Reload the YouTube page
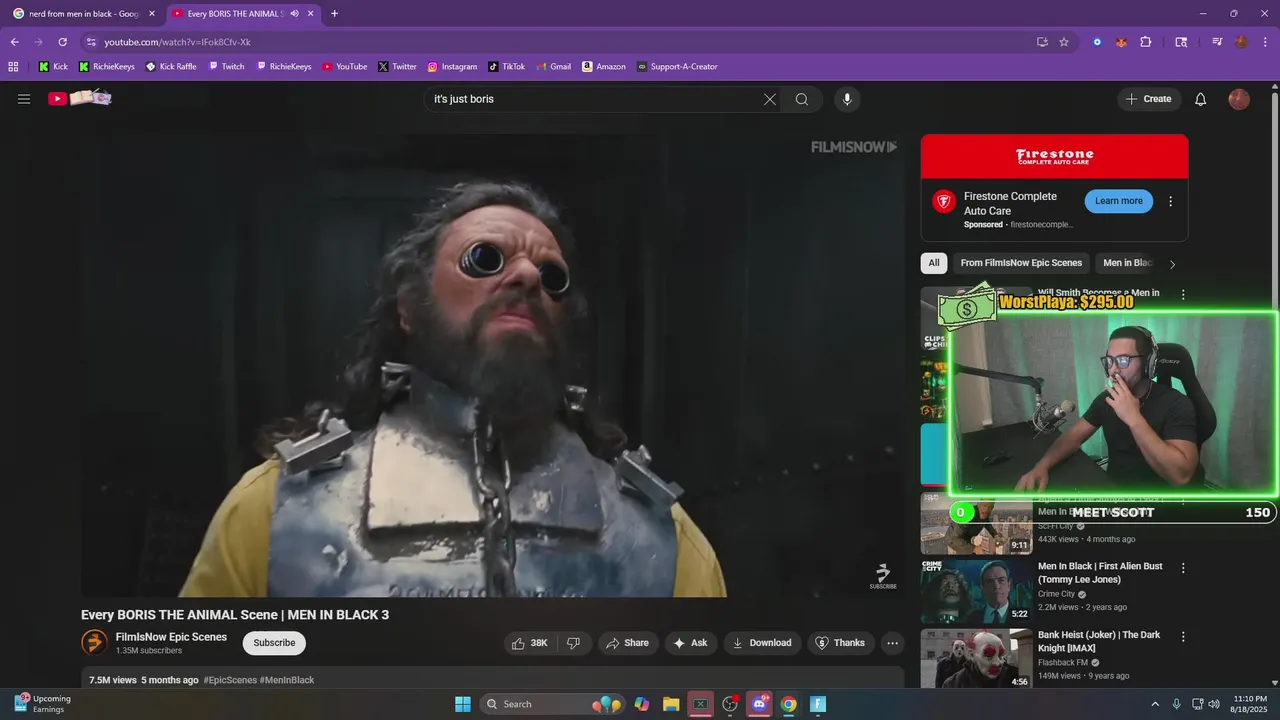The image size is (1280, 720). [62, 42]
